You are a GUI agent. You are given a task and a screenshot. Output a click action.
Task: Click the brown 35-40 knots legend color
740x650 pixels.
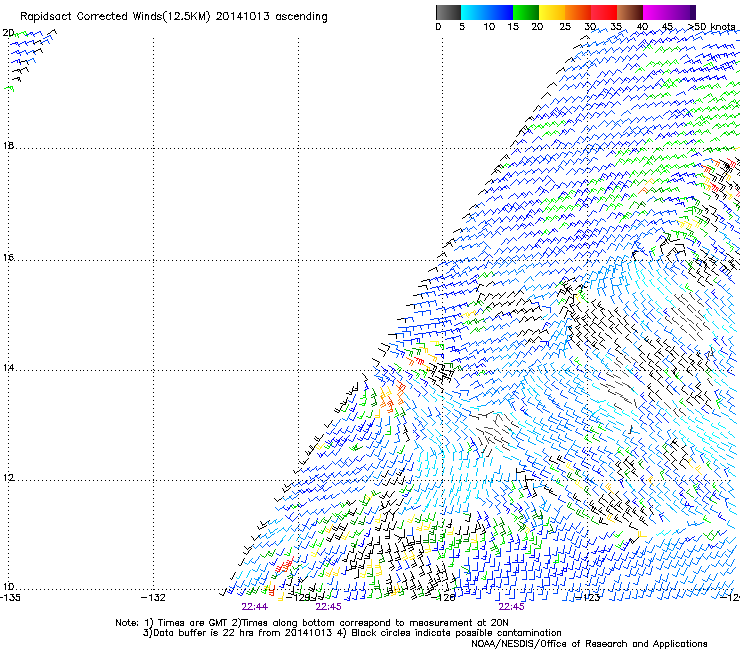(630, 12)
